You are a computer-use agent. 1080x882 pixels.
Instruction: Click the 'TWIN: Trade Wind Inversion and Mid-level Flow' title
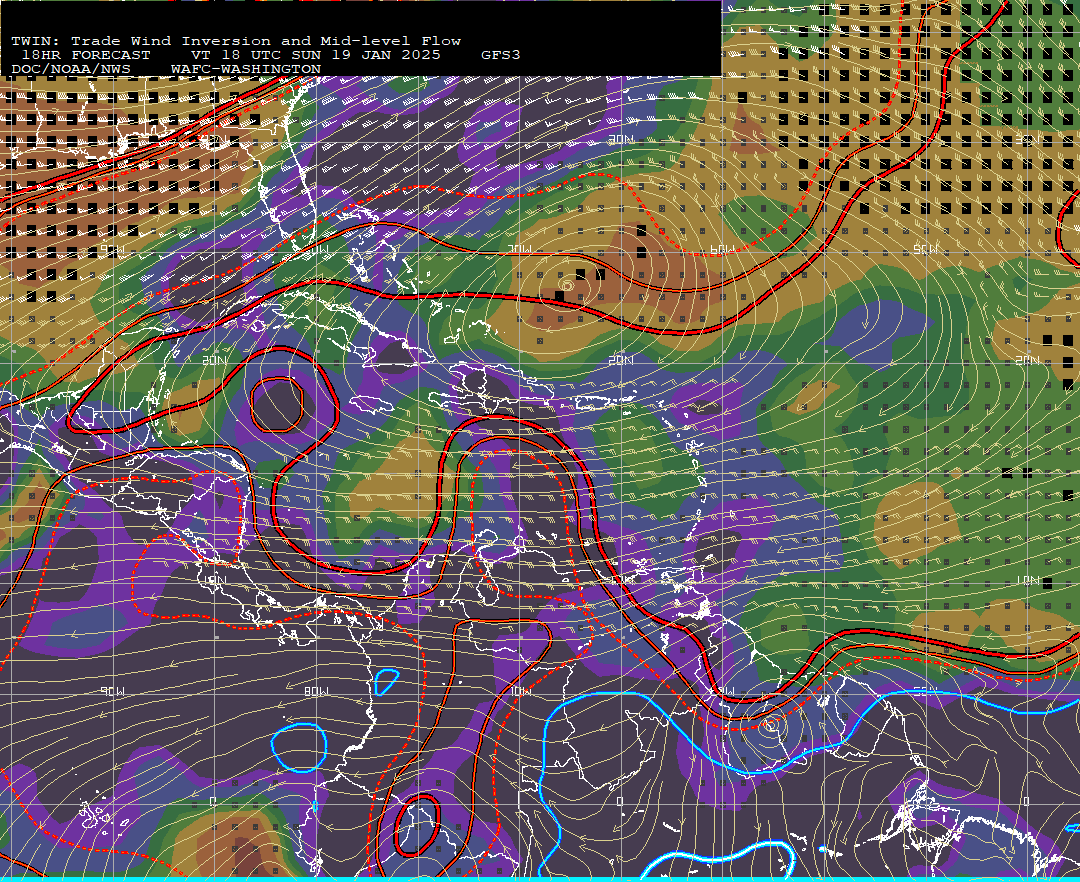[236, 41]
